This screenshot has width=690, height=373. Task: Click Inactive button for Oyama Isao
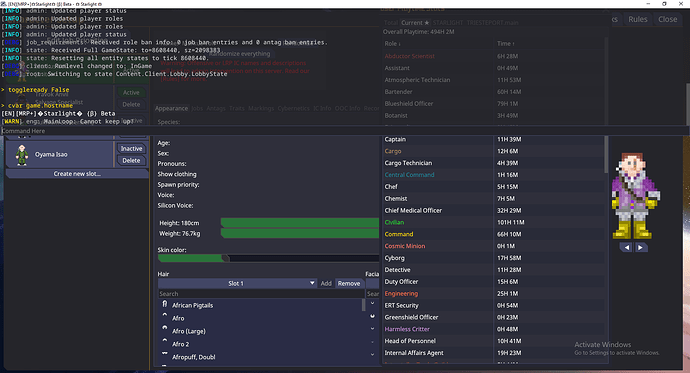131,149
